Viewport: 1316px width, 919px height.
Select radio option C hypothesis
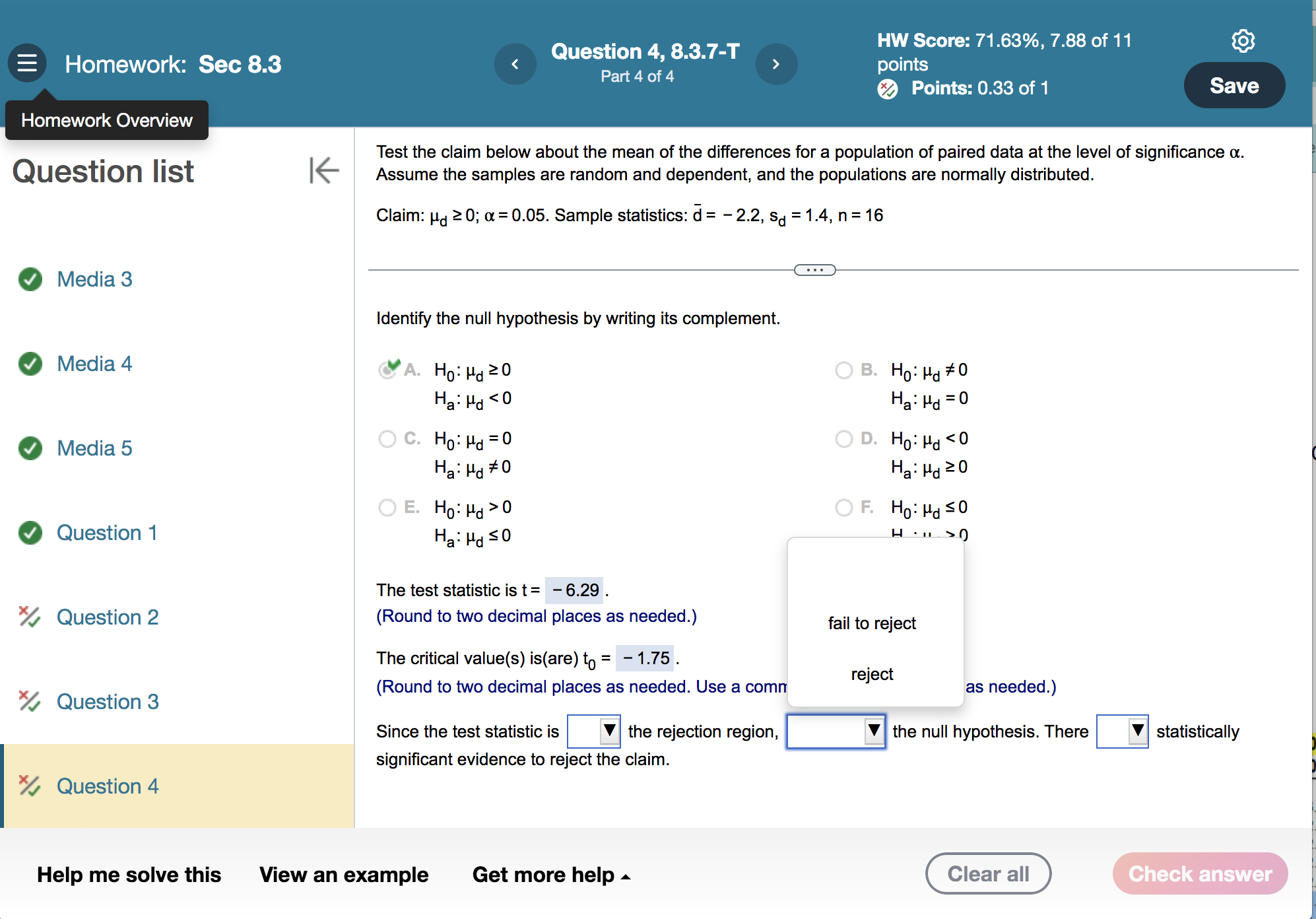click(x=387, y=439)
